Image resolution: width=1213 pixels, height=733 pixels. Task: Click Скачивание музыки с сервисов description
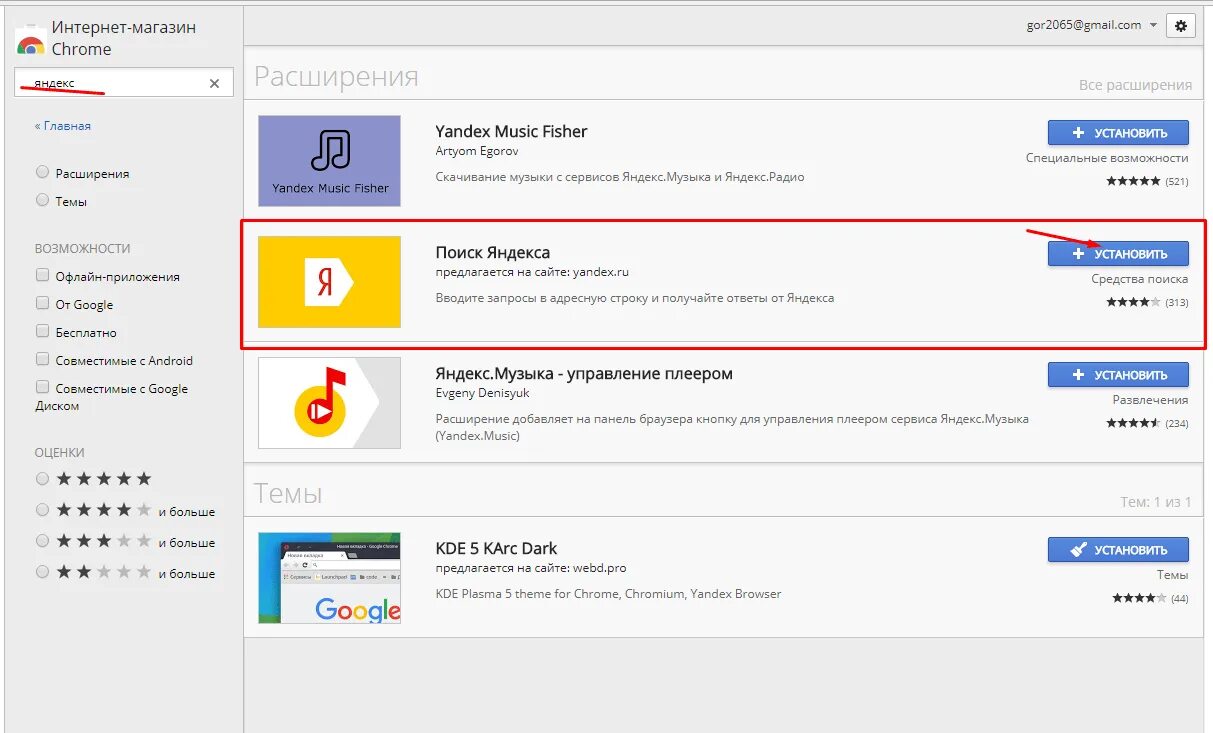[620, 177]
